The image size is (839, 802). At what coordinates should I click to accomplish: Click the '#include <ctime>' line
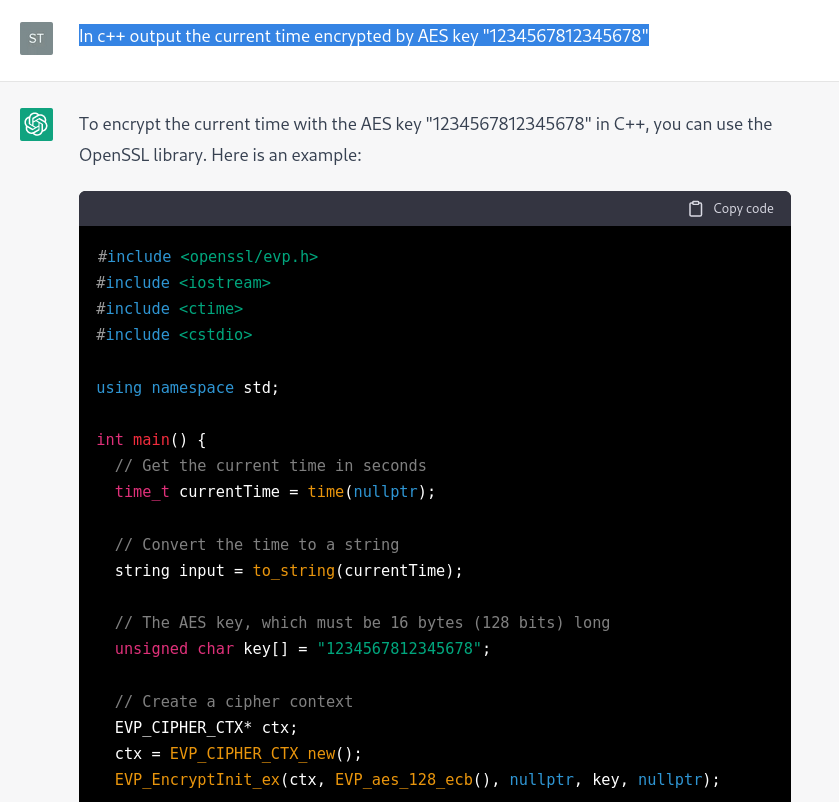[170, 309]
